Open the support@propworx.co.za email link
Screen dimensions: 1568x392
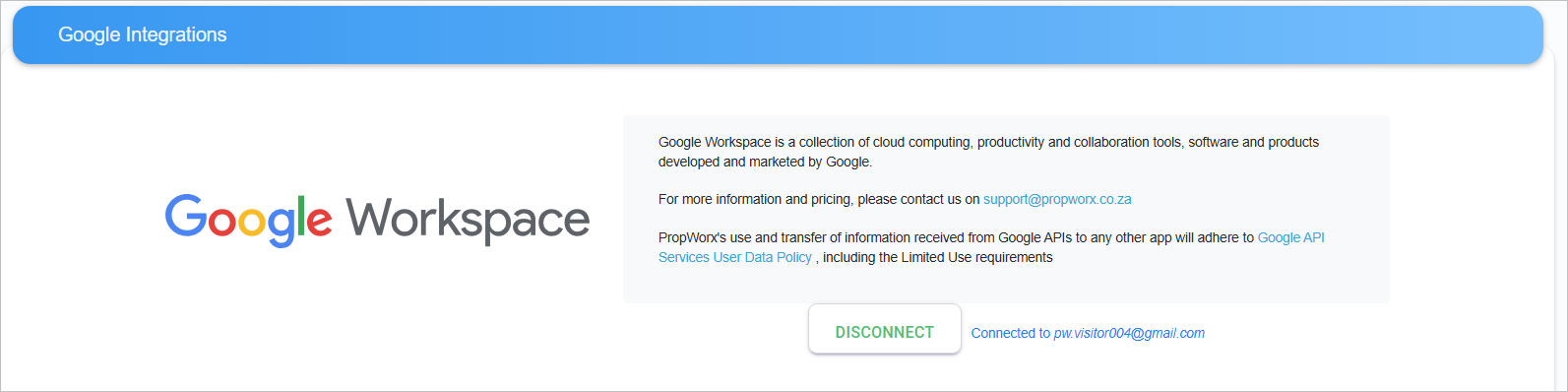tap(1057, 199)
